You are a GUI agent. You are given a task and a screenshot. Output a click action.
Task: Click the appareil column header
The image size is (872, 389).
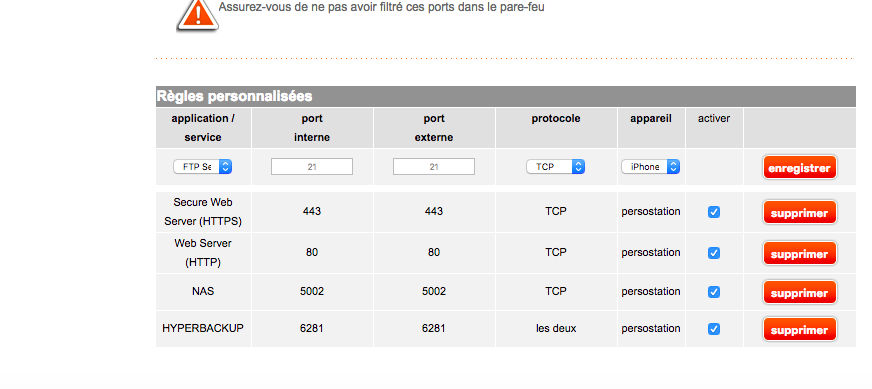point(651,119)
